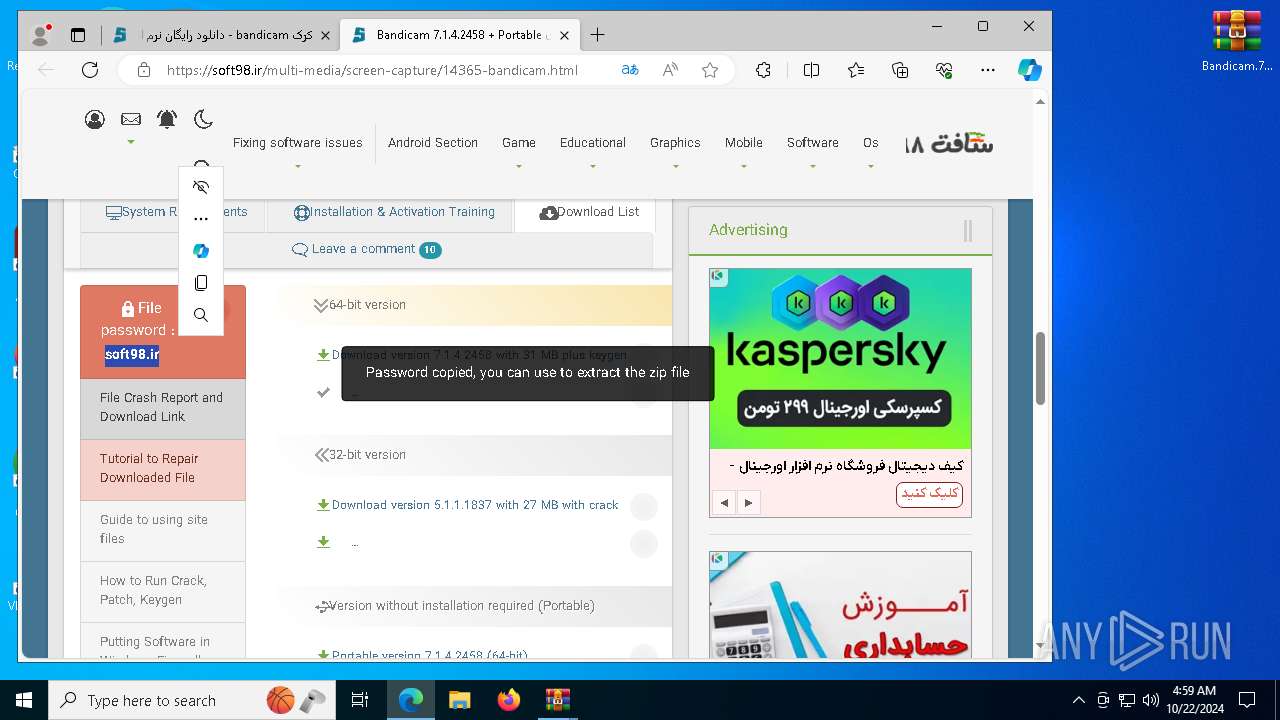This screenshot has height=720, width=1280.
Task: Close the Bandicam 7.1.4.2458 Portable tab
Action: [x=564, y=35]
